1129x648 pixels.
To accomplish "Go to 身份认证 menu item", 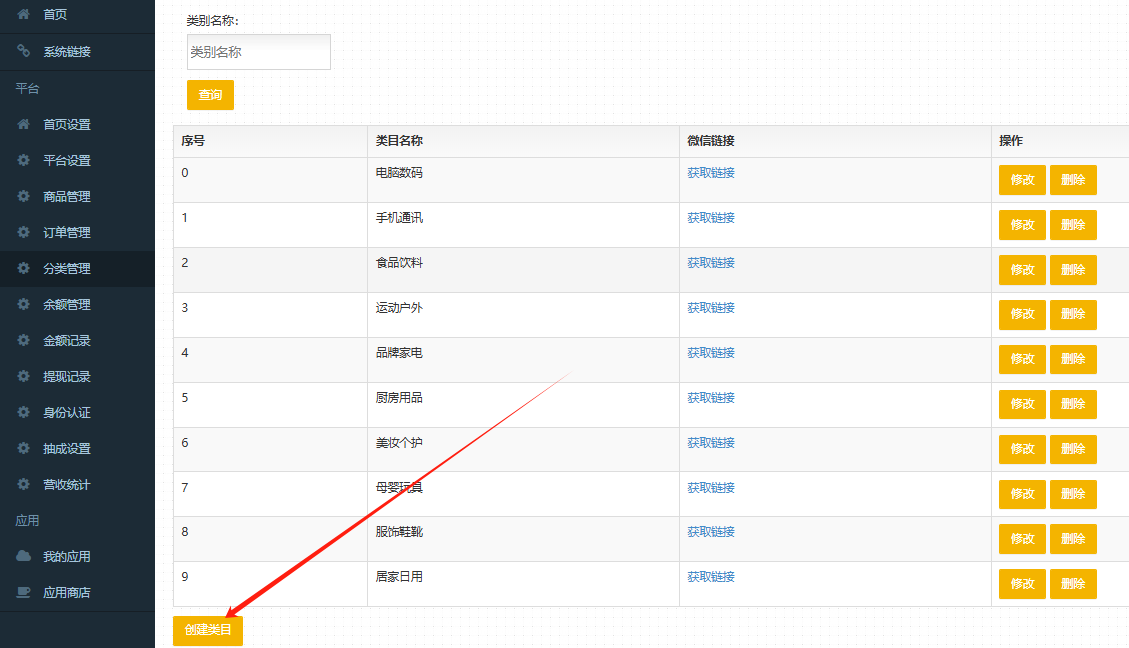I will click(67, 413).
